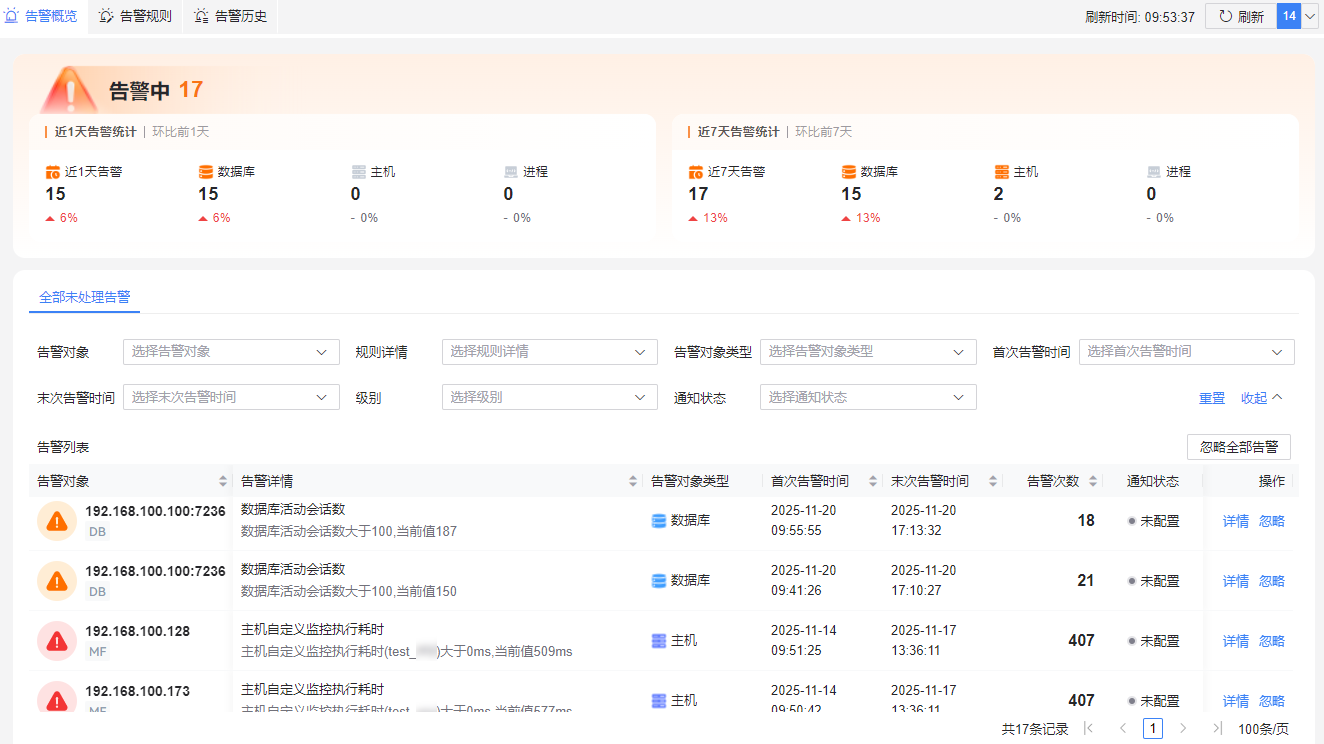This screenshot has width=1324, height=744.
Task: Open the 规则详情 filter dropdown
Action: [x=549, y=352]
